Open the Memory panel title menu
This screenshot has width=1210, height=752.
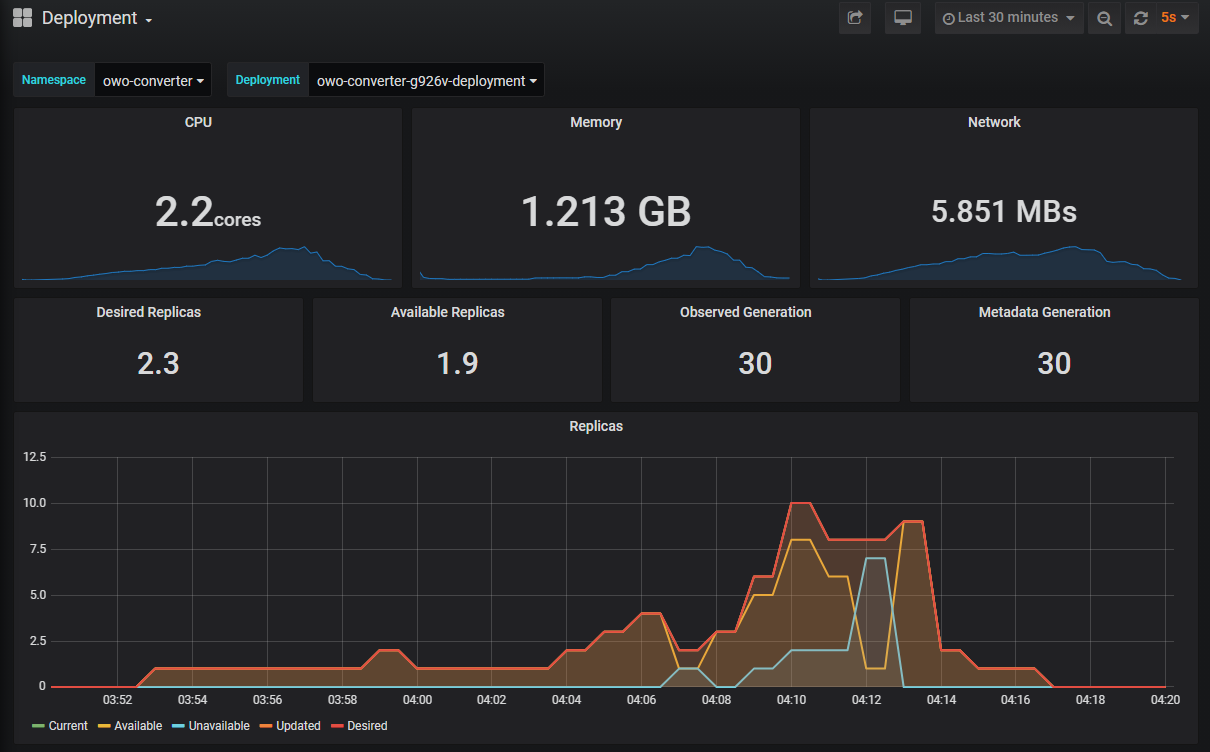(596, 122)
